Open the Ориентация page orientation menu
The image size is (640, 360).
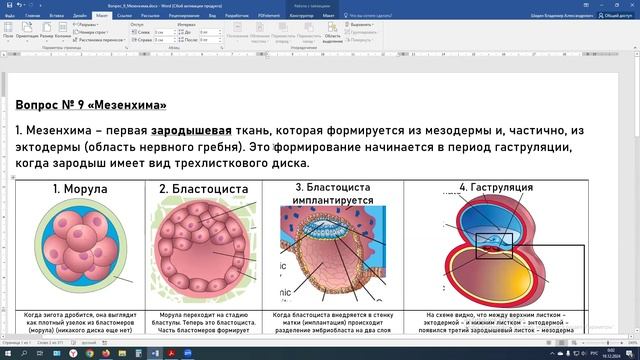27,31
